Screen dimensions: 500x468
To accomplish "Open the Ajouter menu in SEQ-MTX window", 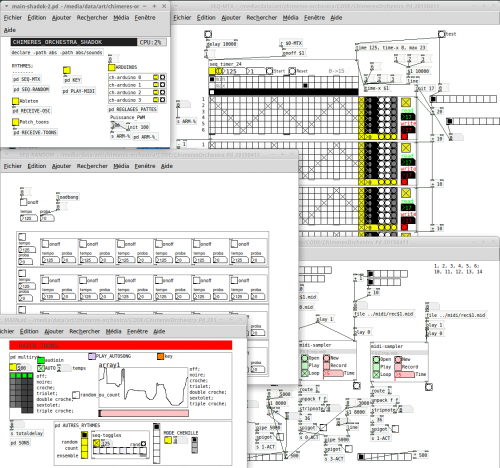I will [231, 18].
